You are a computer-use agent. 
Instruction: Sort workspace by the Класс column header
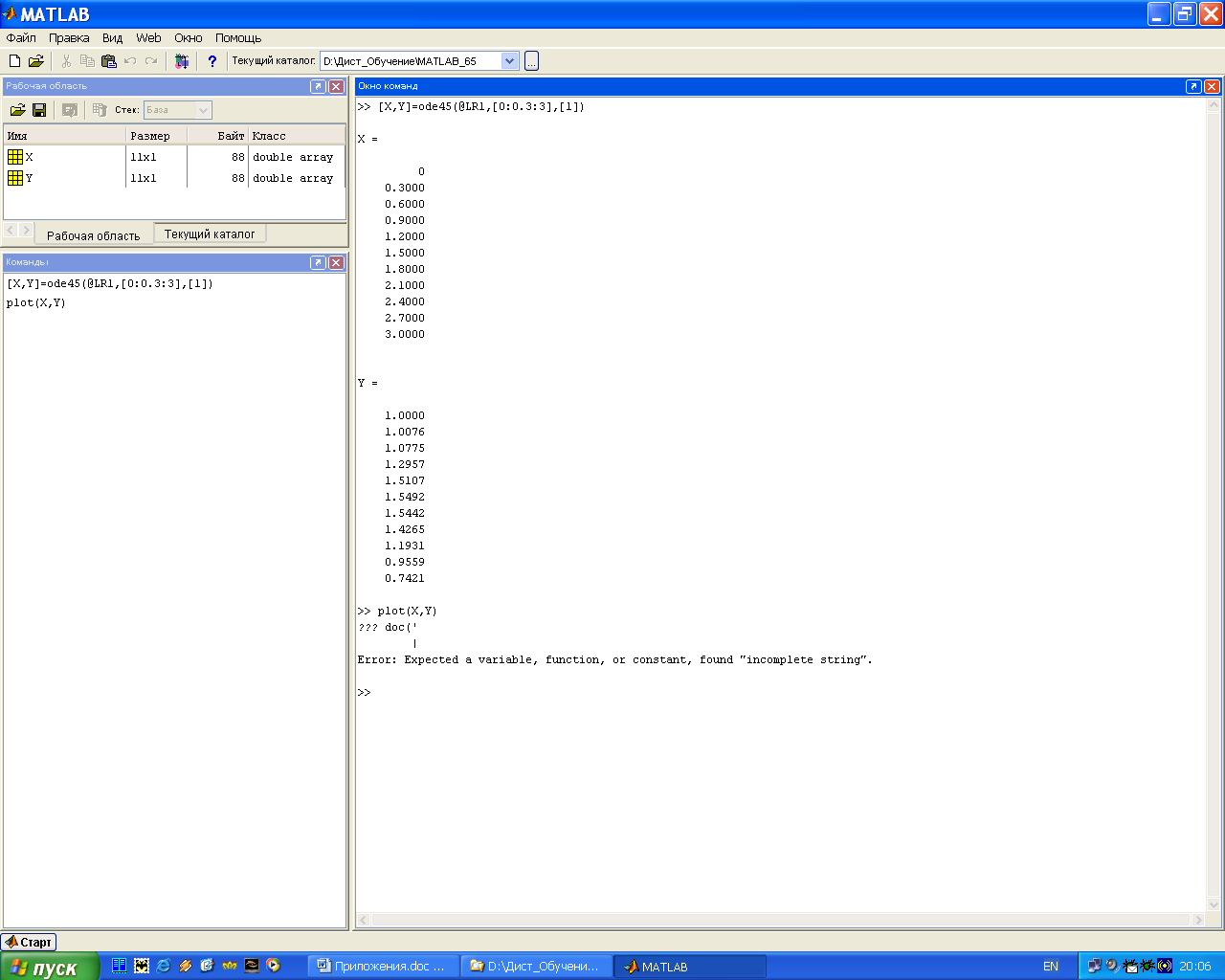297,136
